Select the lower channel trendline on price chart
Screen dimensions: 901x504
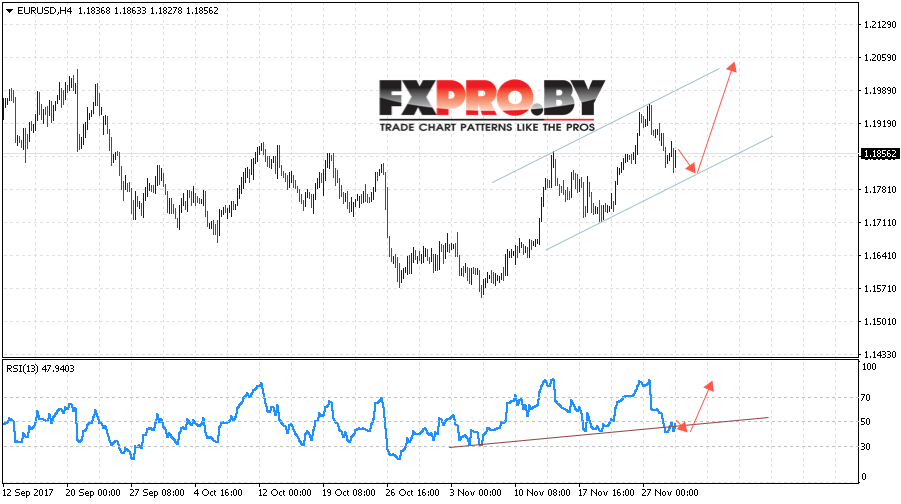tap(659, 193)
